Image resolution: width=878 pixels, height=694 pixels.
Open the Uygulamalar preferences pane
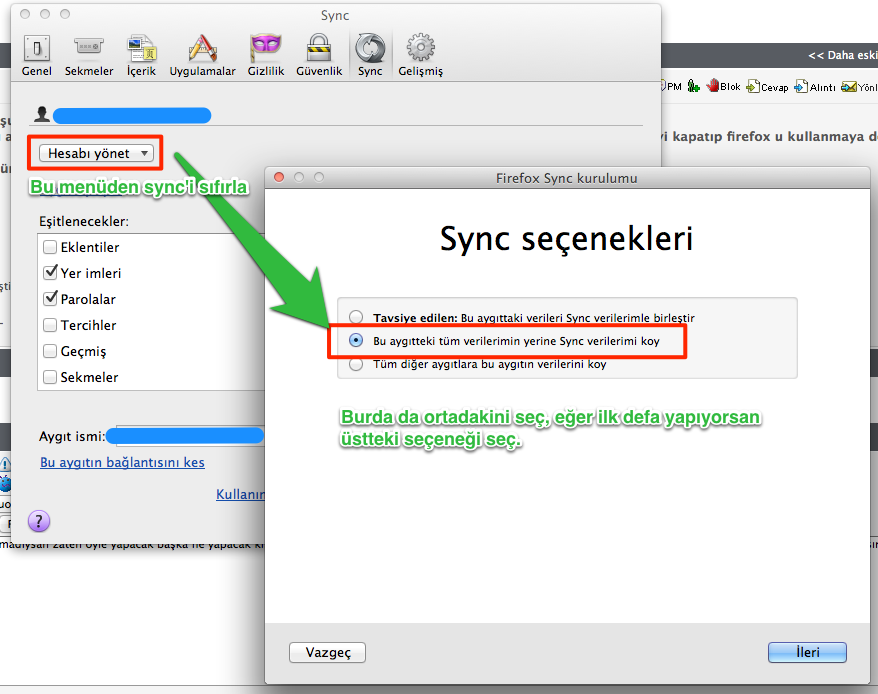[x=202, y=55]
